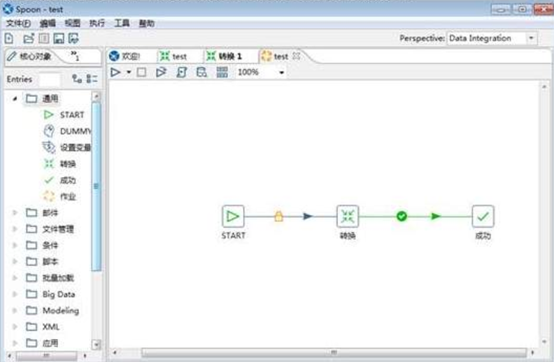Run the job with the play icon

(115, 72)
